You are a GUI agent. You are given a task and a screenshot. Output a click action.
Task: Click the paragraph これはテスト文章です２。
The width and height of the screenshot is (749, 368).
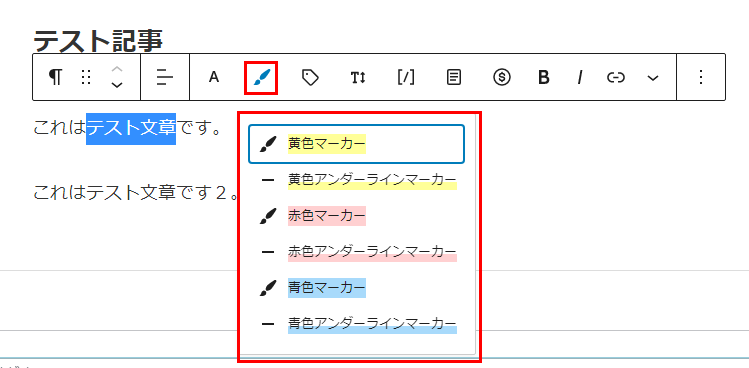(x=136, y=192)
